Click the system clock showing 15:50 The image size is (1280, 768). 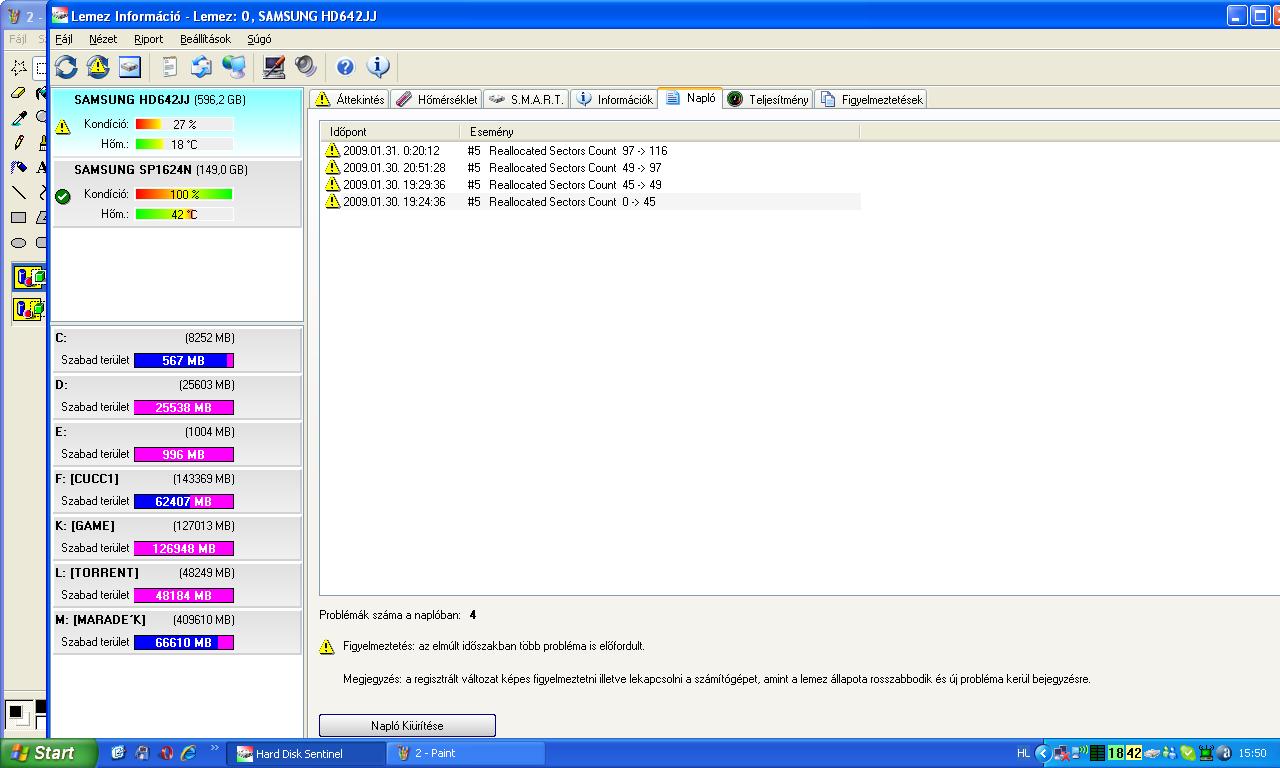tap(1252, 753)
